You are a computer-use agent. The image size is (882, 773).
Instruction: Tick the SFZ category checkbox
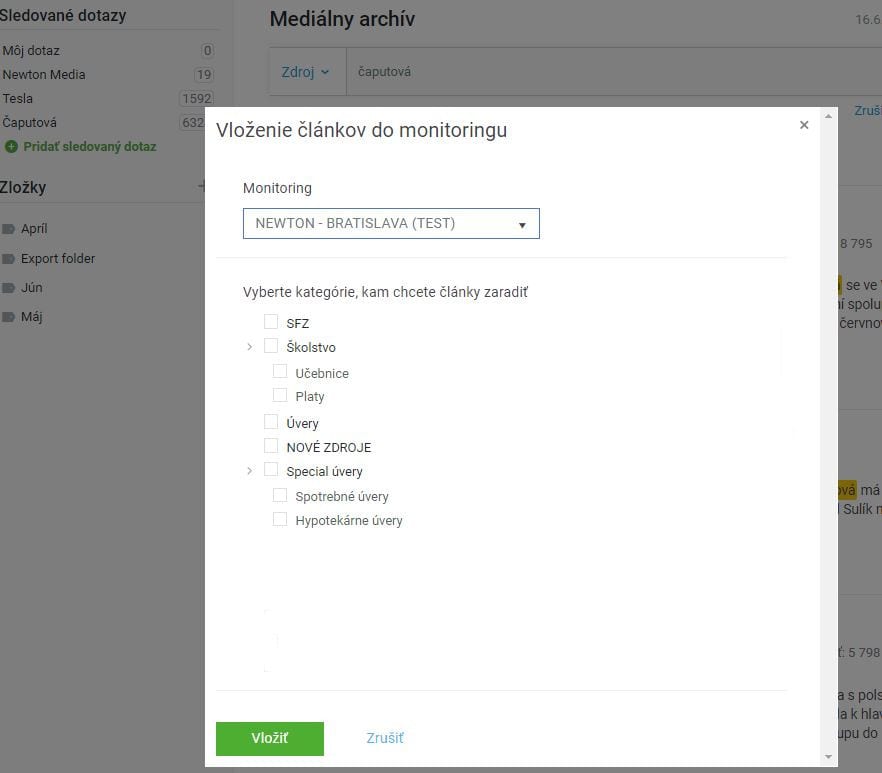[271, 322]
